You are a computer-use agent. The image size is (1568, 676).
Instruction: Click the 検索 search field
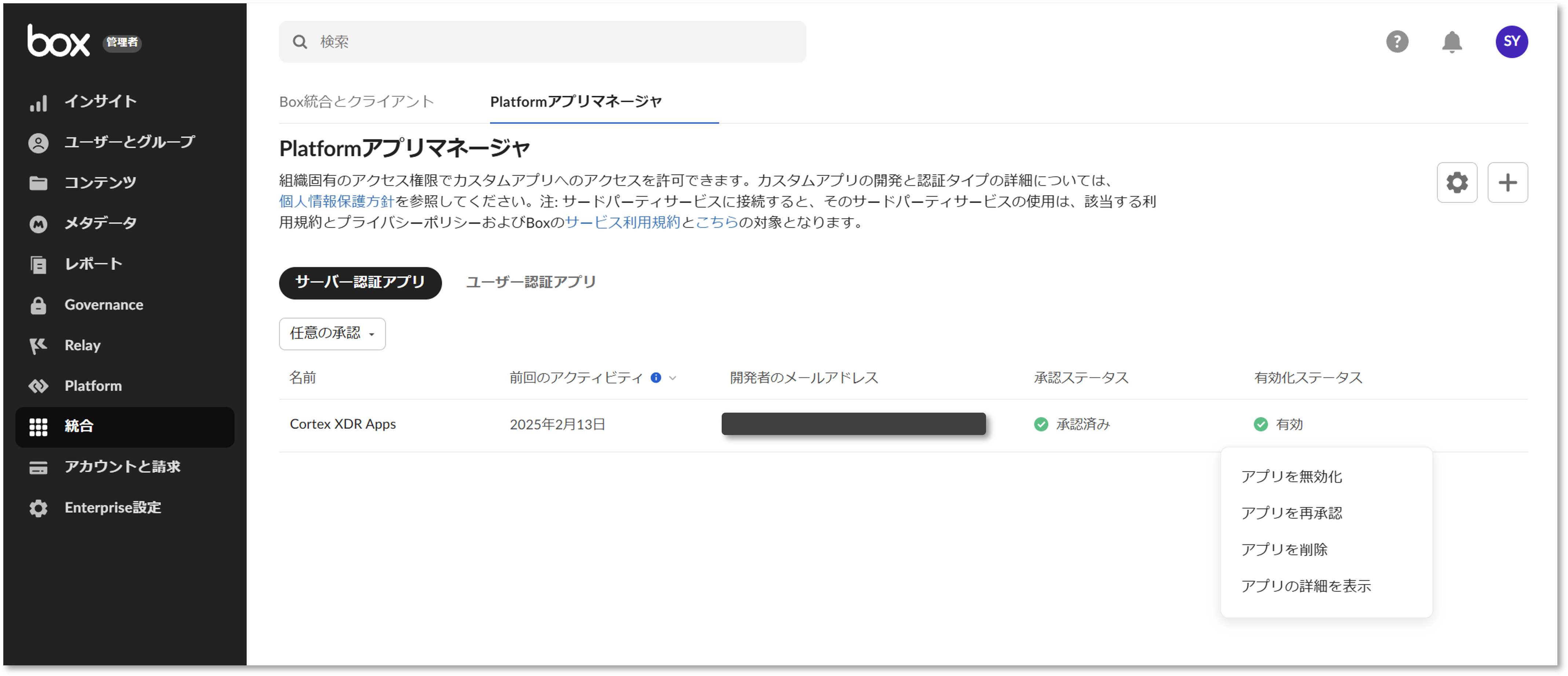[x=542, y=41]
